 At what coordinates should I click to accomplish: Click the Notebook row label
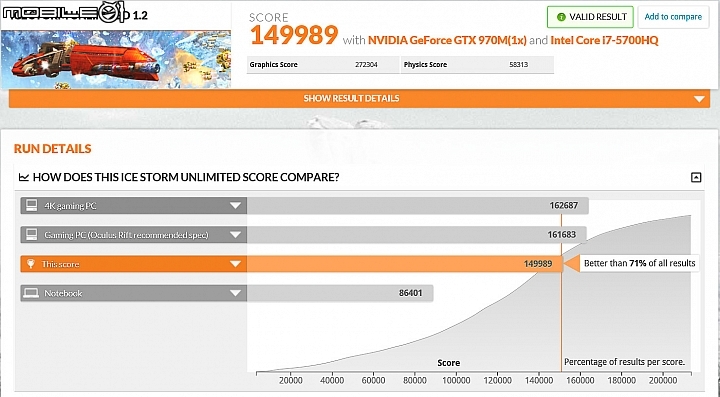click(63, 293)
